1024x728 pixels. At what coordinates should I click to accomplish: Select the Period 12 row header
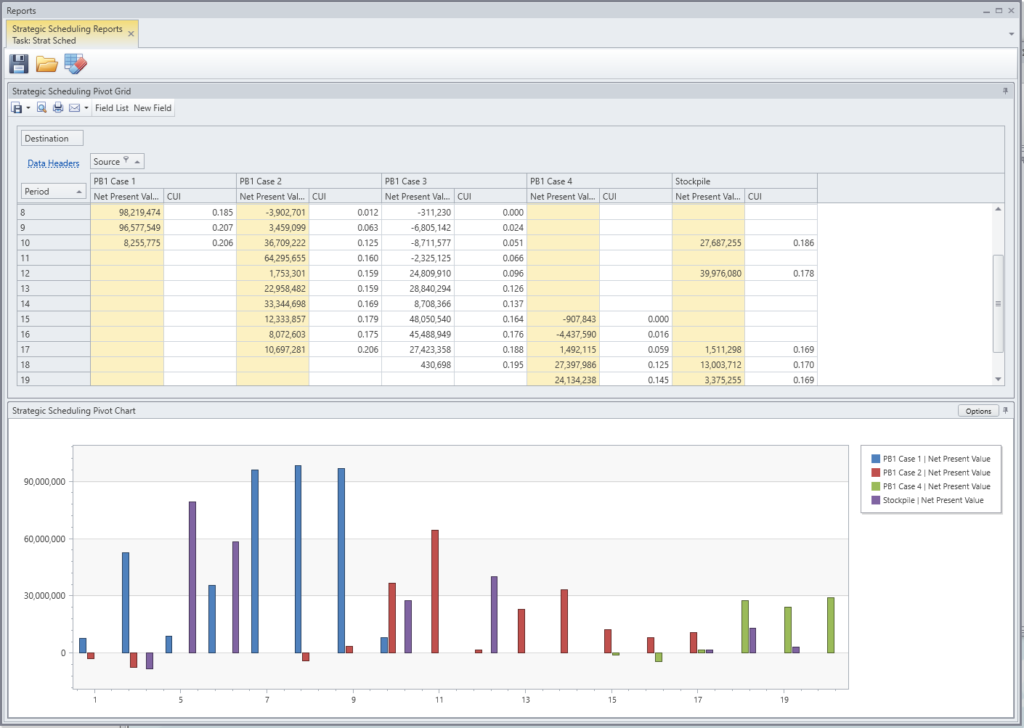tap(54, 273)
